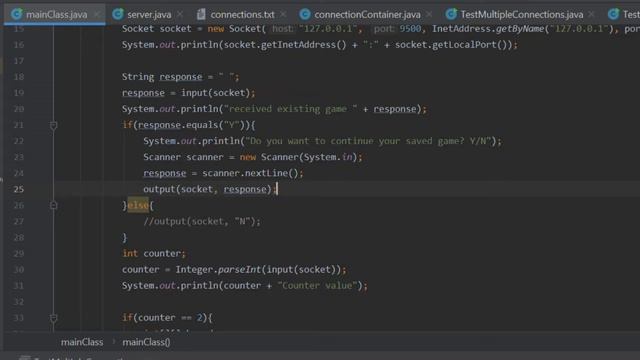640x360 pixels.
Task: Click the 'Counter value' string on line 31
Action: point(317,285)
